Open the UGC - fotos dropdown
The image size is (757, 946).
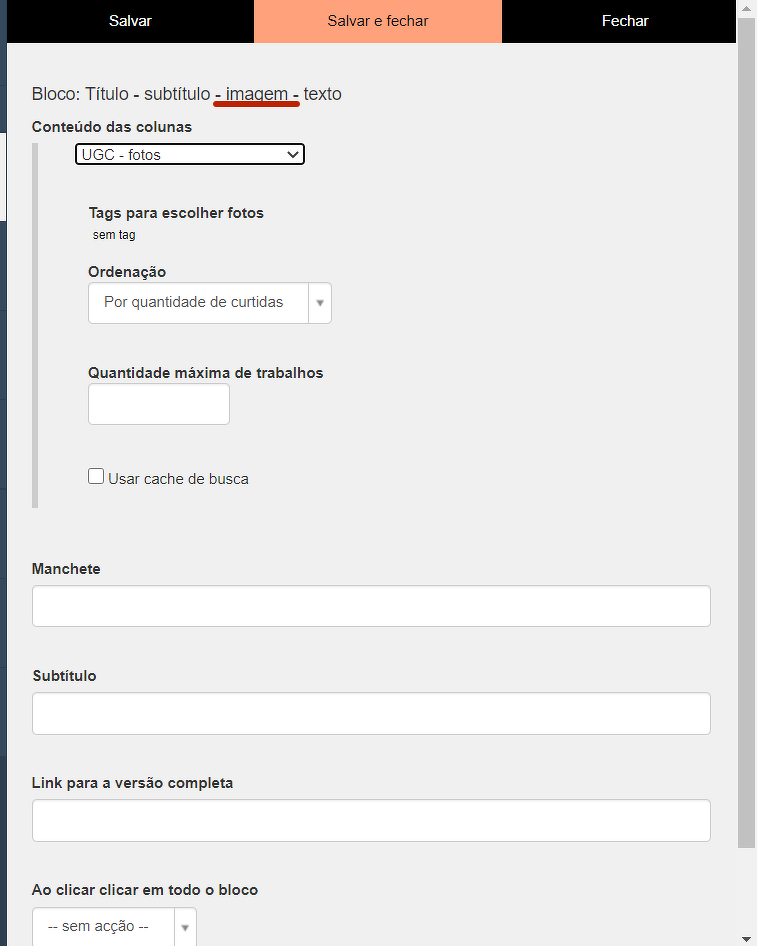click(x=189, y=155)
